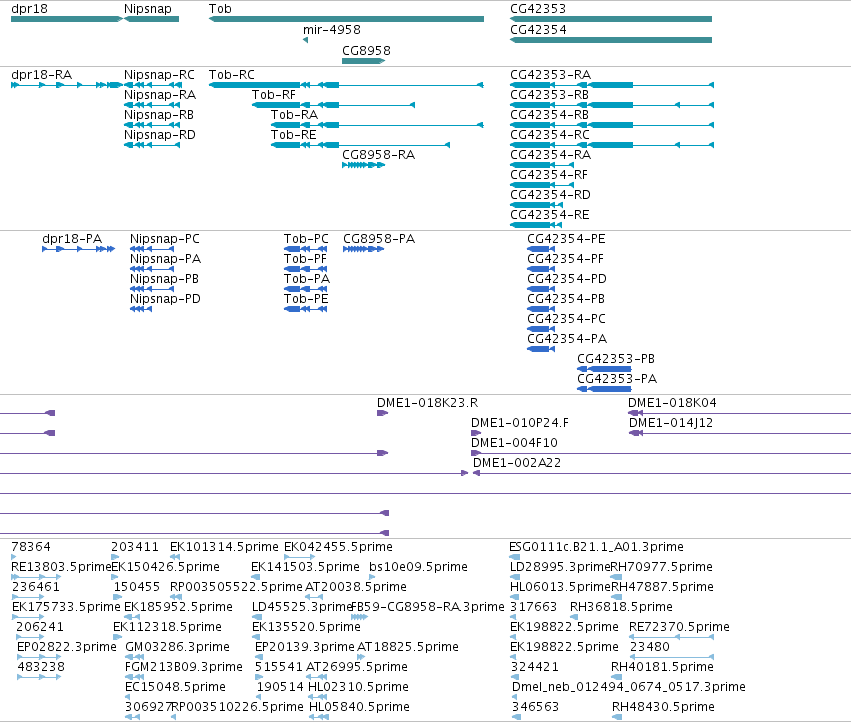Select BAC clone DME1-004F10
This screenshot has height=722, width=851.
pyautogui.click(x=661, y=453)
